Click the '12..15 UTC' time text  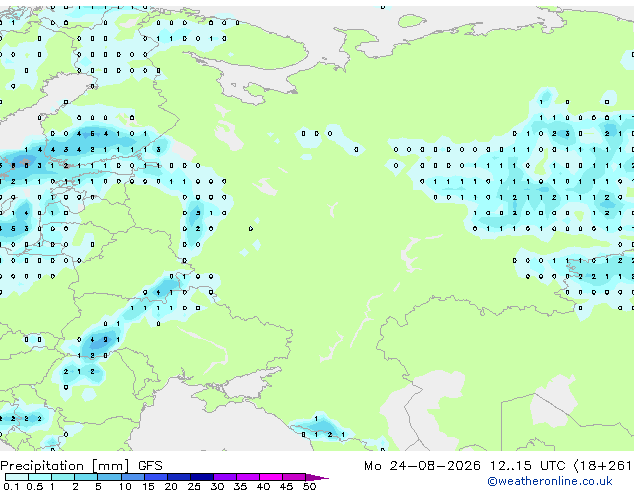point(527,466)
